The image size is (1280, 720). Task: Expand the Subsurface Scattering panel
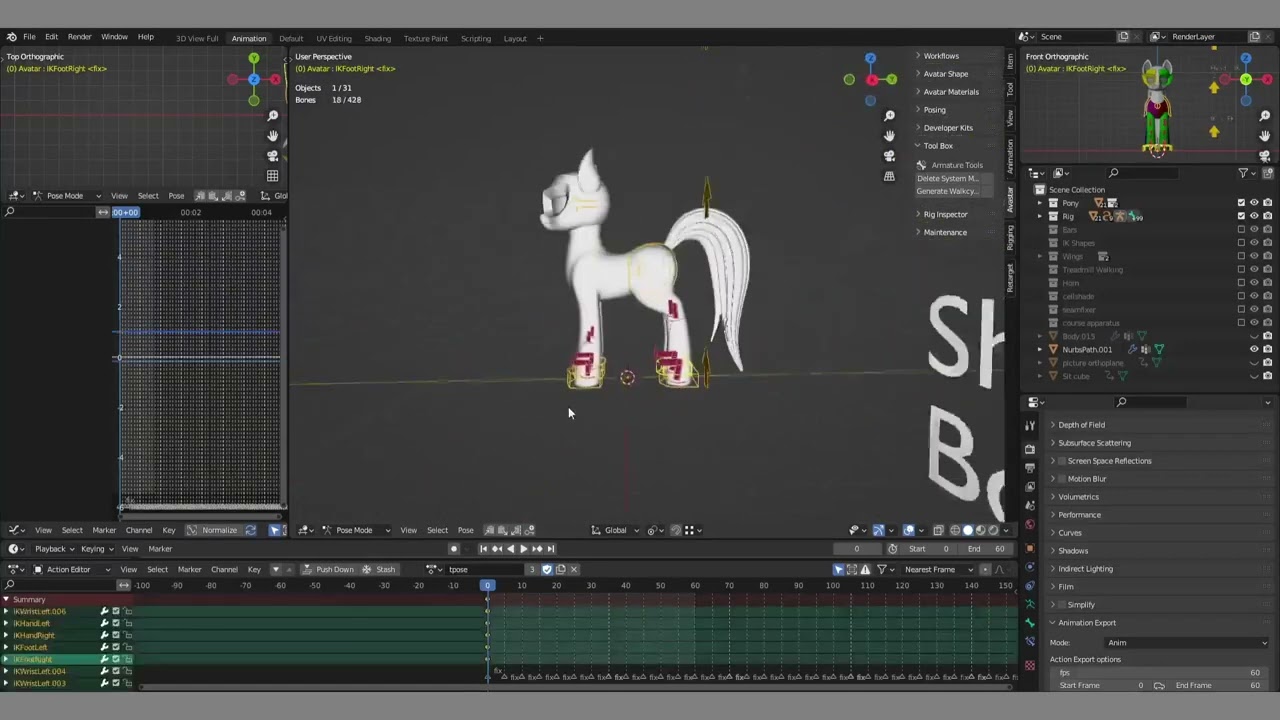click(1052, 443)
